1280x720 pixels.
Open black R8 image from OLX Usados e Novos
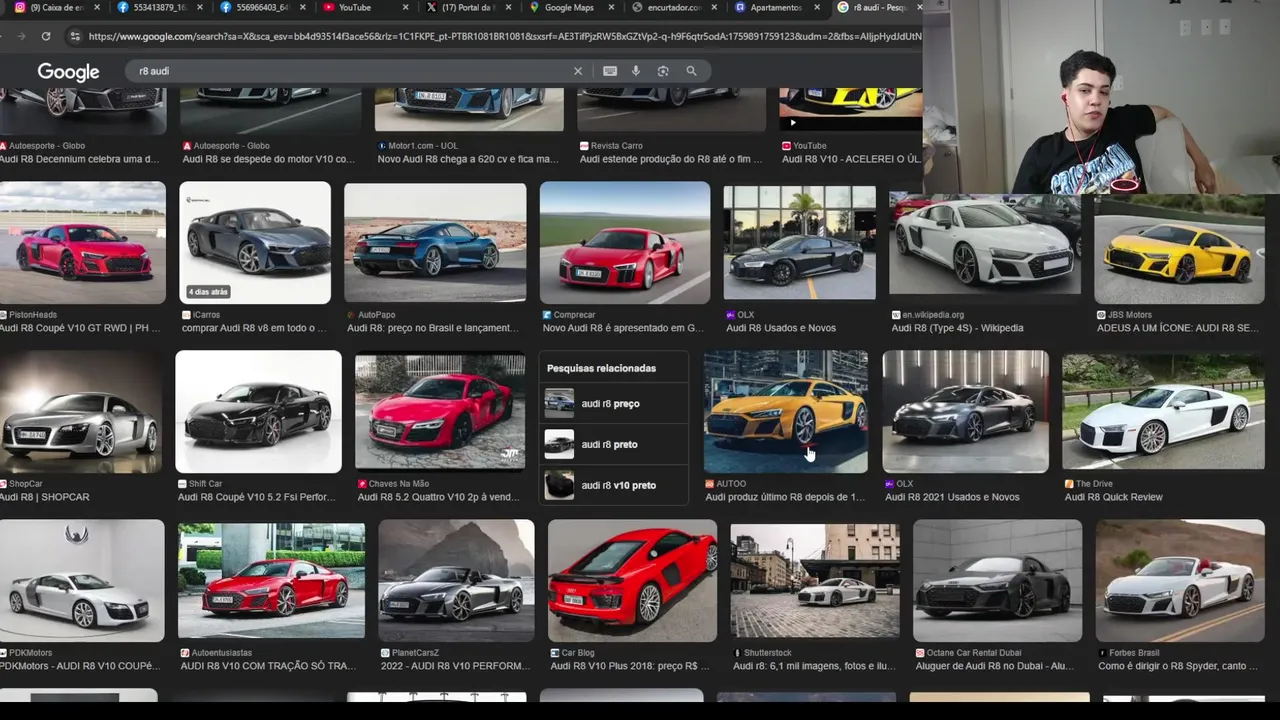tap(799, 242)
